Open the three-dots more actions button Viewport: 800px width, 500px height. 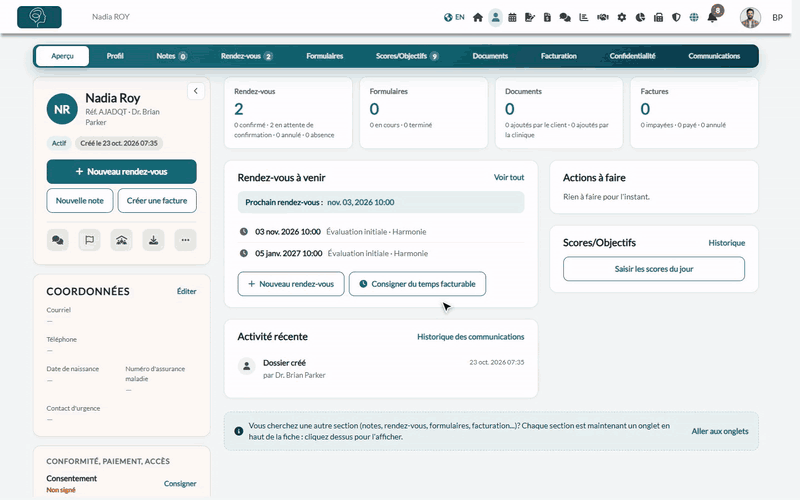[185, 240]
